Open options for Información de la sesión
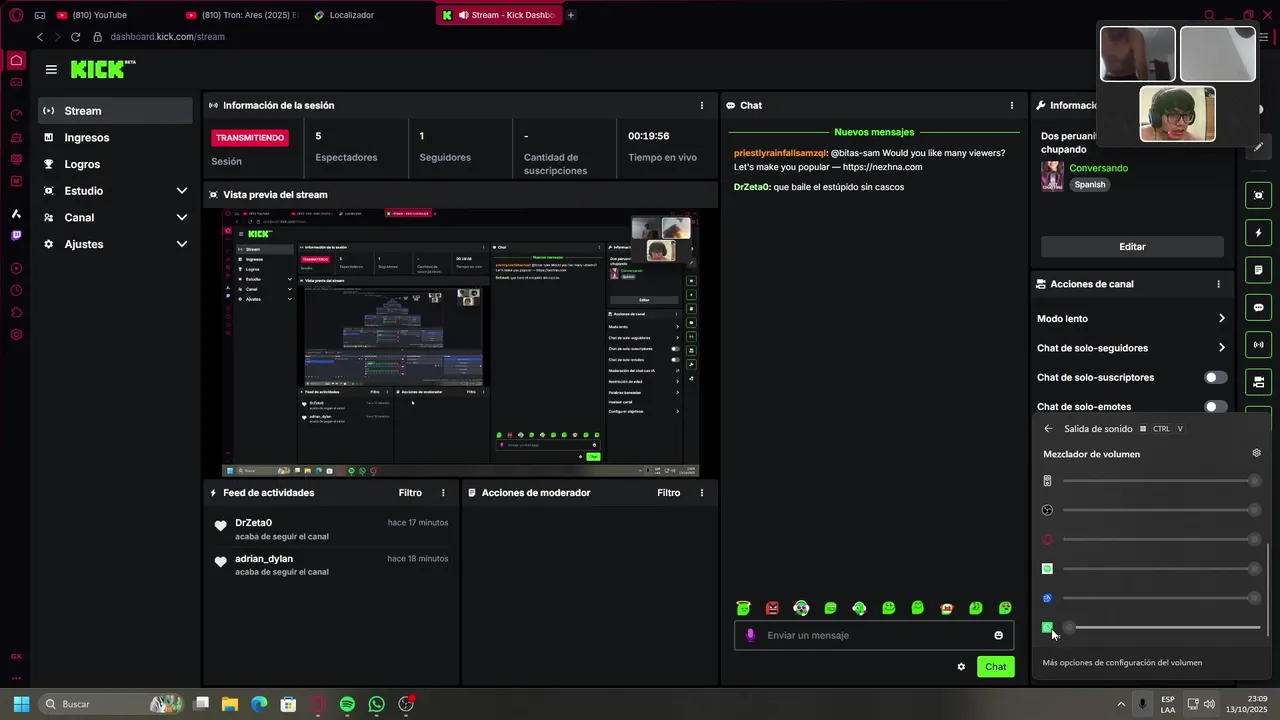This screenshot has height=720, width=1280. click(x=702, y=105)
